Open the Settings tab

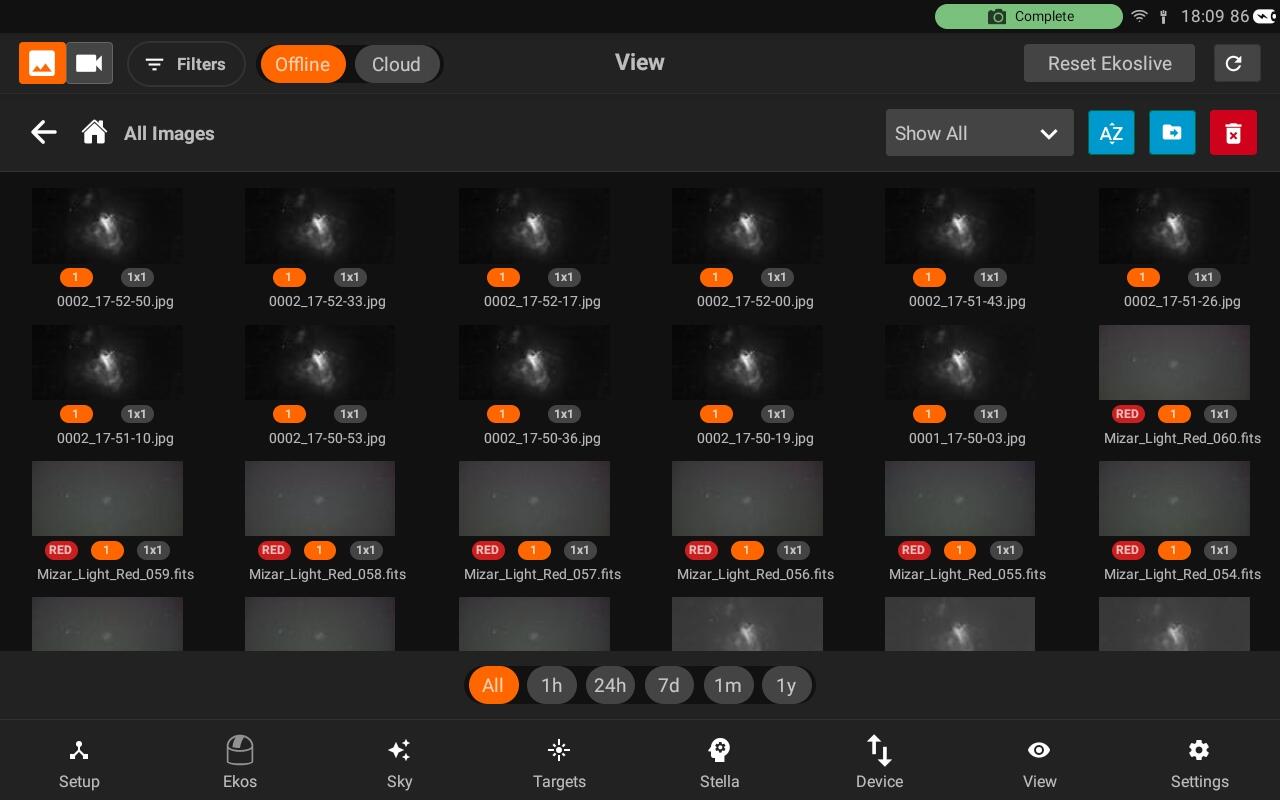(x=1199, y=763)
